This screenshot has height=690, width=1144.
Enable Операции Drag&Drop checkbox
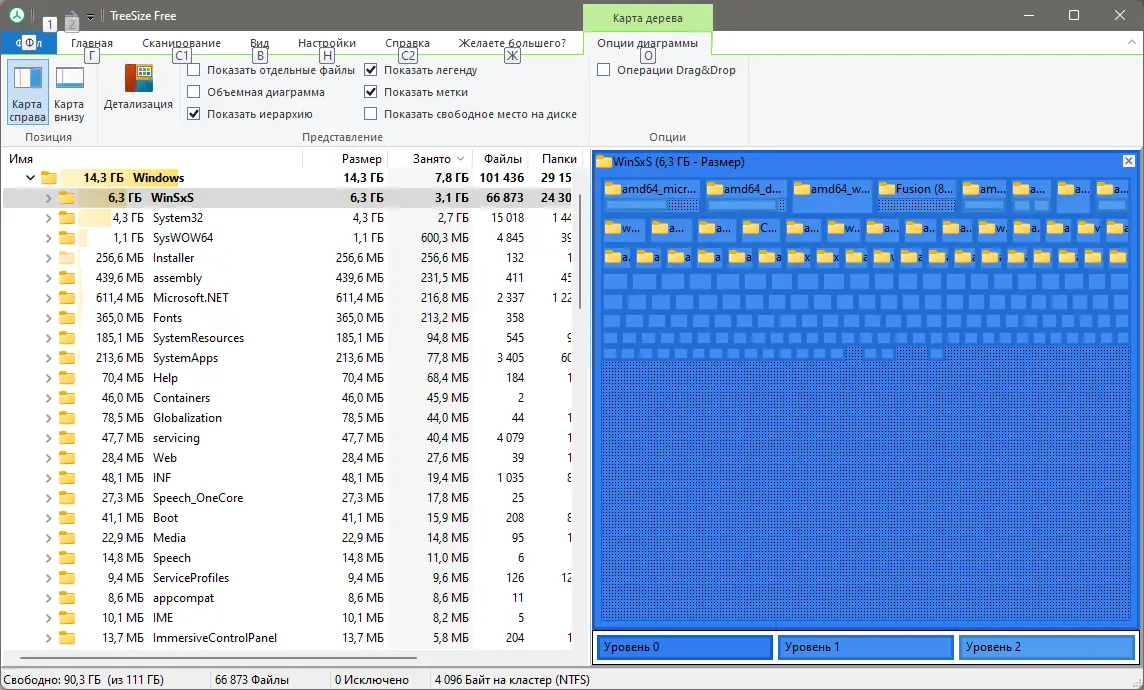point(603,70)
